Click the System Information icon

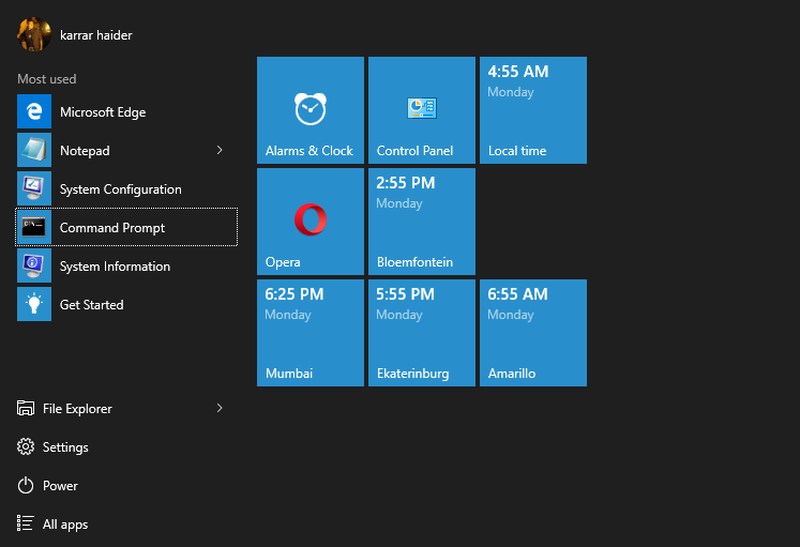[34, 265]
